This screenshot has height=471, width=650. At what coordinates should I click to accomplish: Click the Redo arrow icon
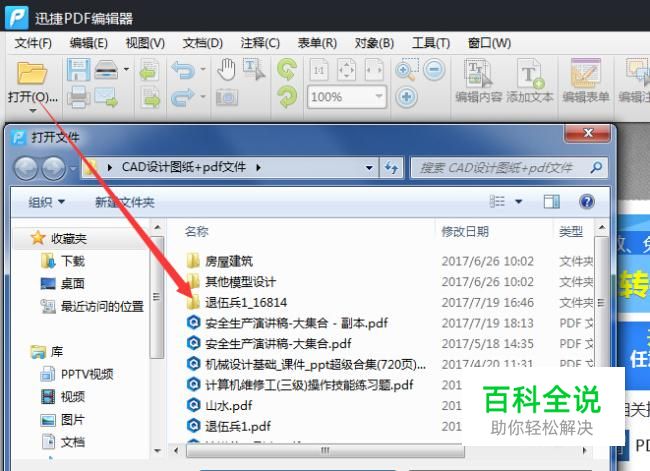coord(183,97)
